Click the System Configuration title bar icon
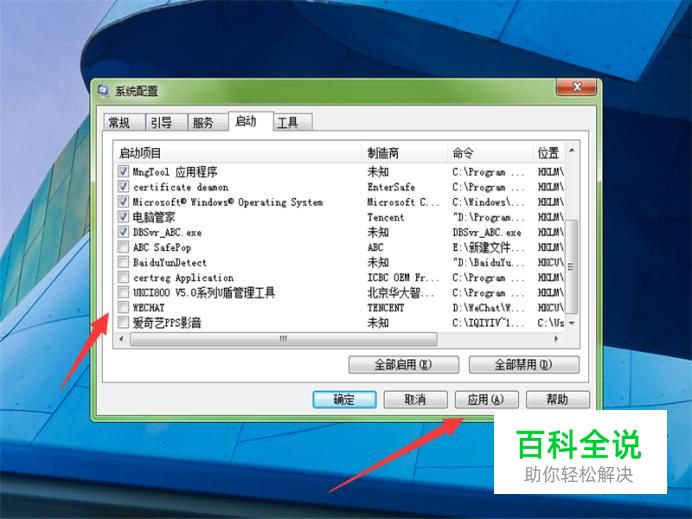Viewport: 692px width, 519px height. pos(103,91)
